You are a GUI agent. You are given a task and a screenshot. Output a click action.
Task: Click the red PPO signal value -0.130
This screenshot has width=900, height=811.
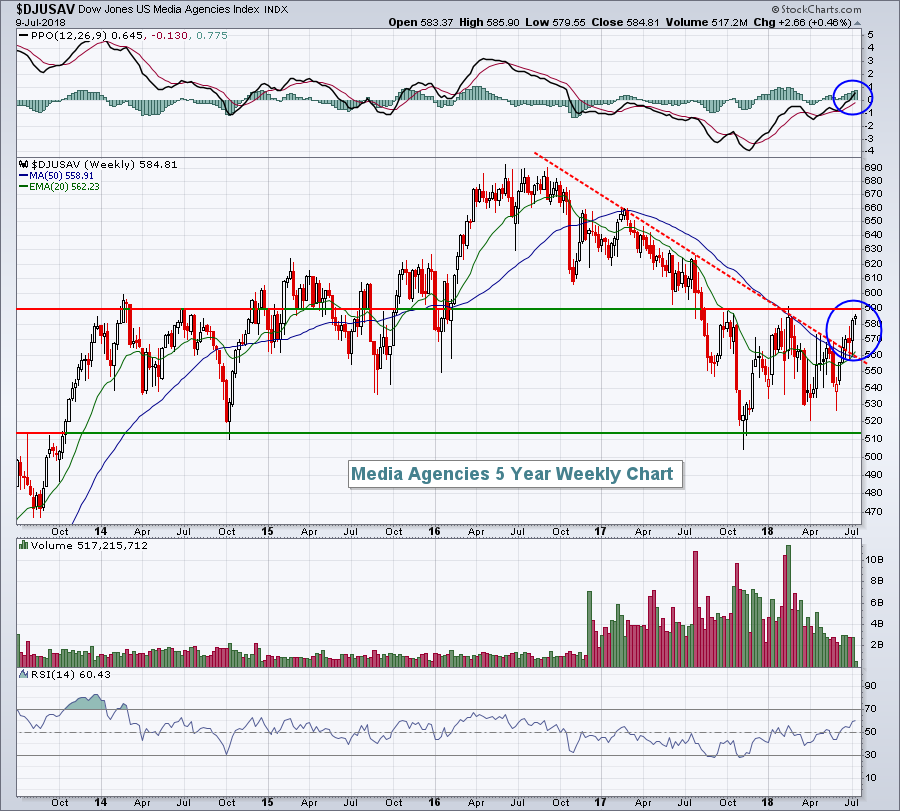pos(169,36)
